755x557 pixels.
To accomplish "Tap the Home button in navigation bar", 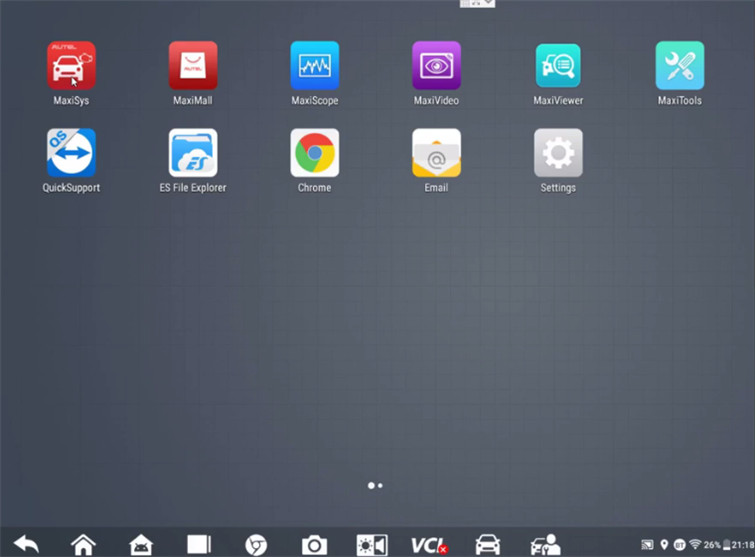I will pyautogui.click(x=83, y=545).
